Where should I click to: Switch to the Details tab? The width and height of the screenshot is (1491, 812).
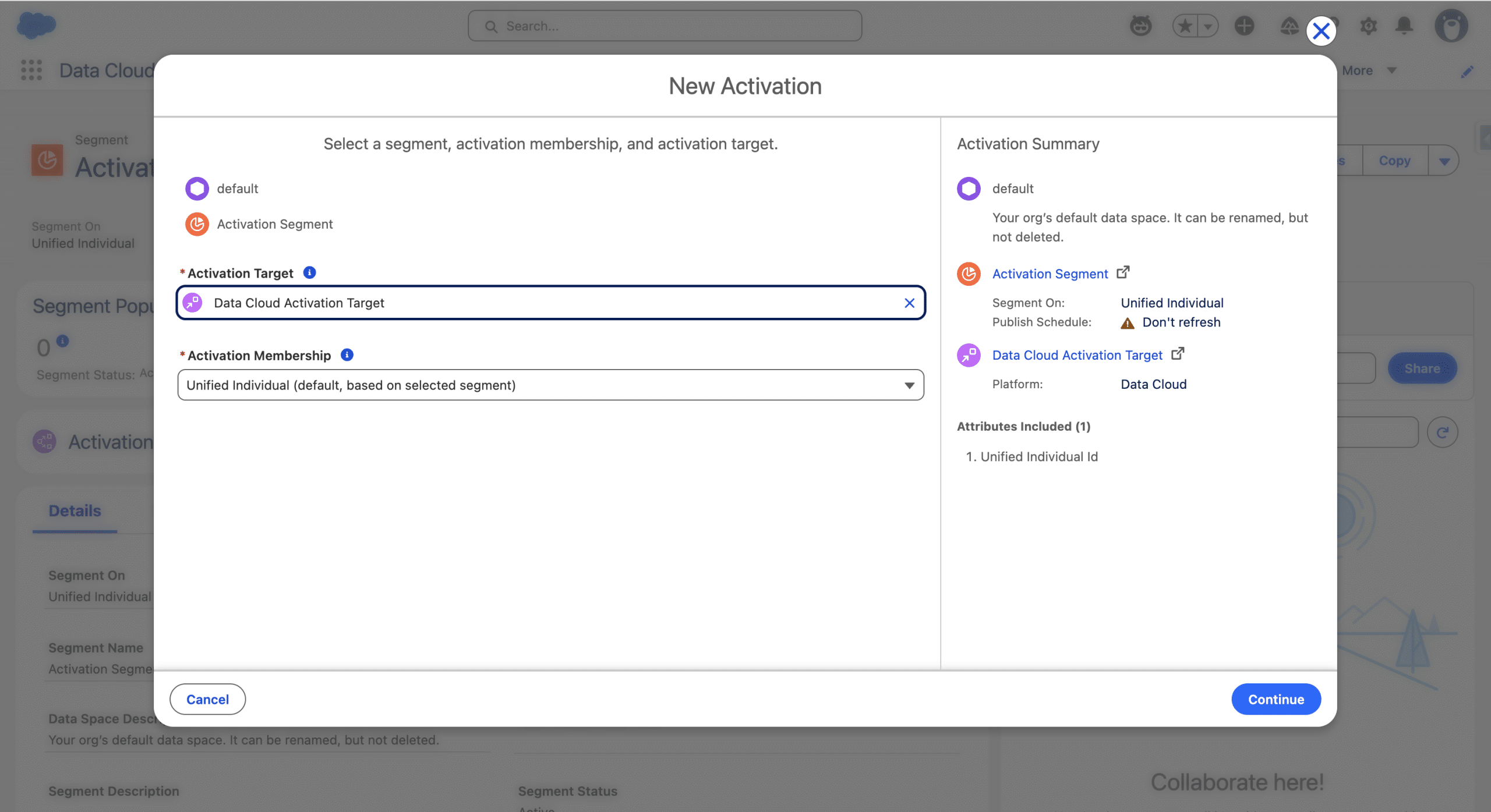75,510
